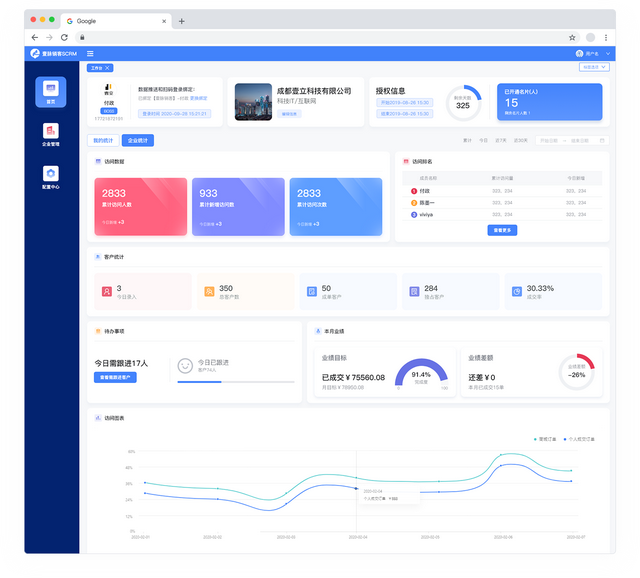Select the 今日 time filter
The height and width of the screenshot is (578, 640).
coord(483,140)
